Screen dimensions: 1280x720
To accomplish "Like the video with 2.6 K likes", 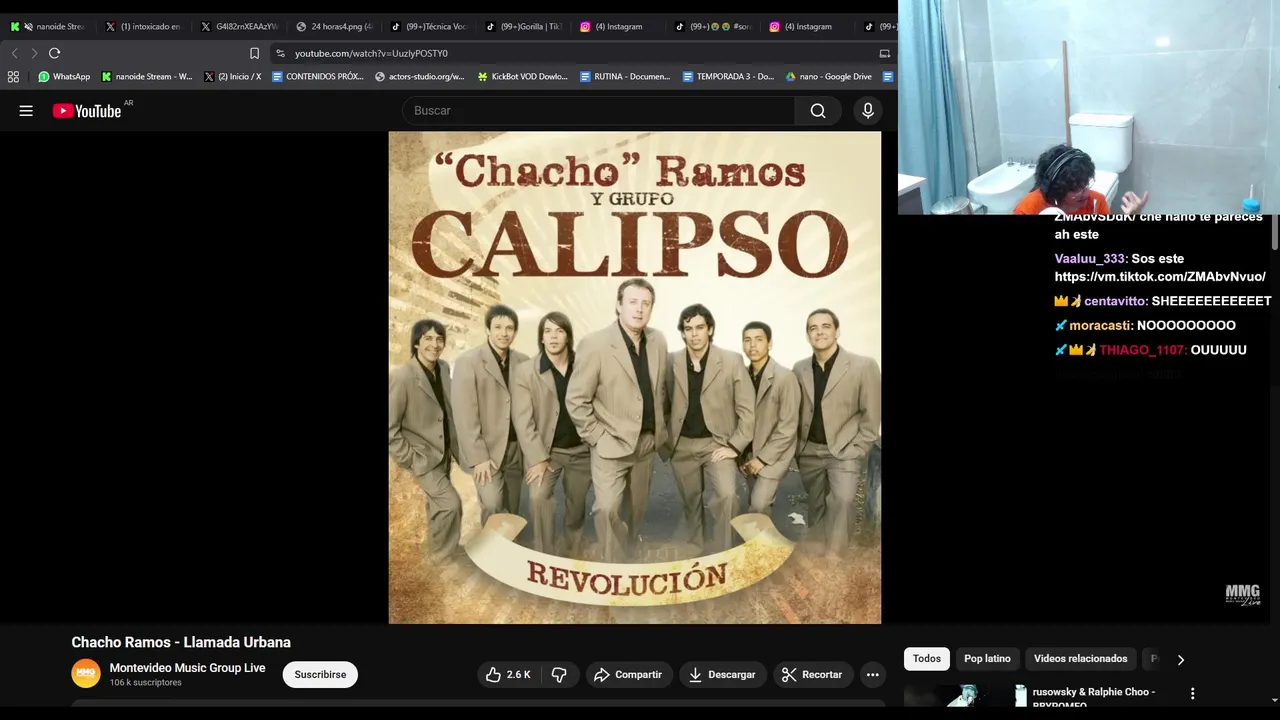I will [x=508, y=675].
